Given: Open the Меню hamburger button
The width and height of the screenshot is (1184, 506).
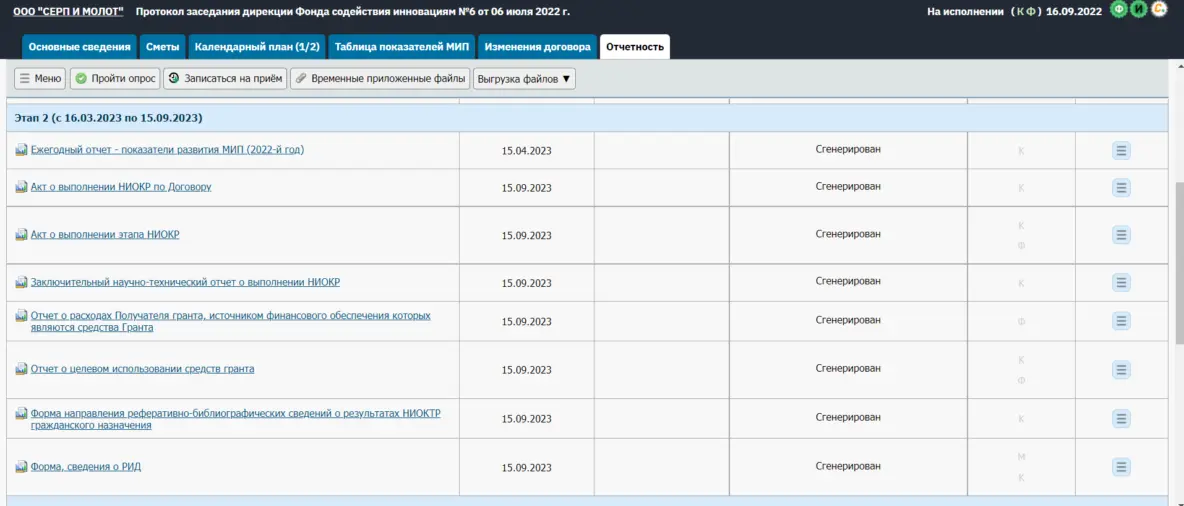Looking at the screenshot, I should pos(40,78).
